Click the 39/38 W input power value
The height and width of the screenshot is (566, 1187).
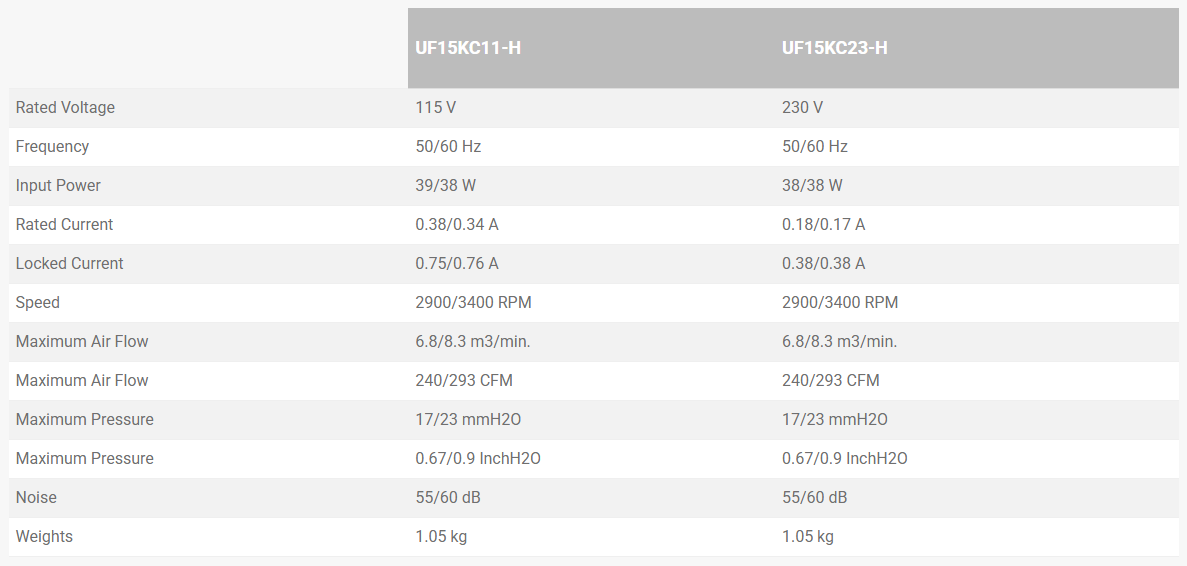(446, 185)
